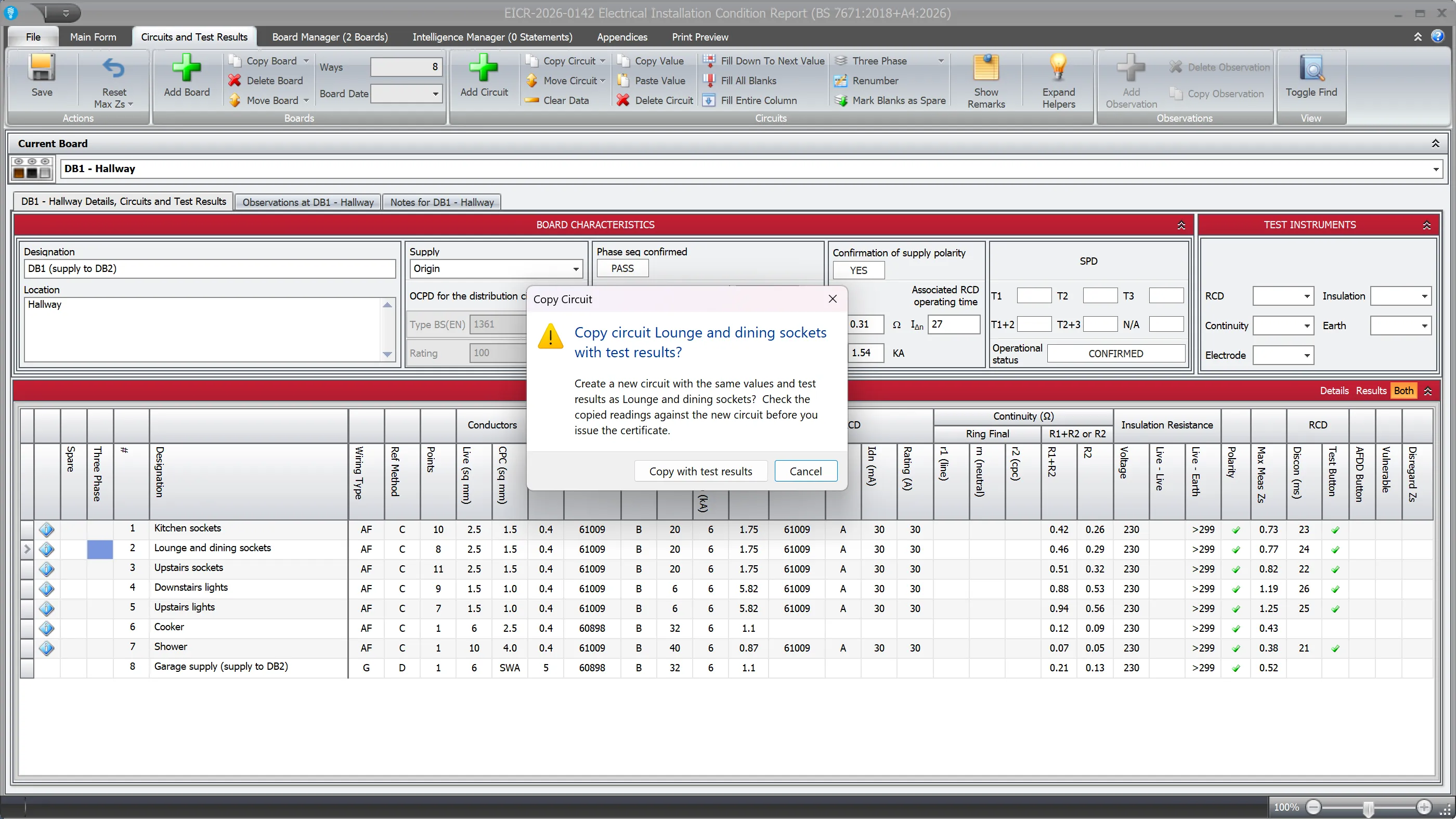Click Toggle Find magnifier icon
The image size is (1456, 819).
click(x=1311, y=68)
